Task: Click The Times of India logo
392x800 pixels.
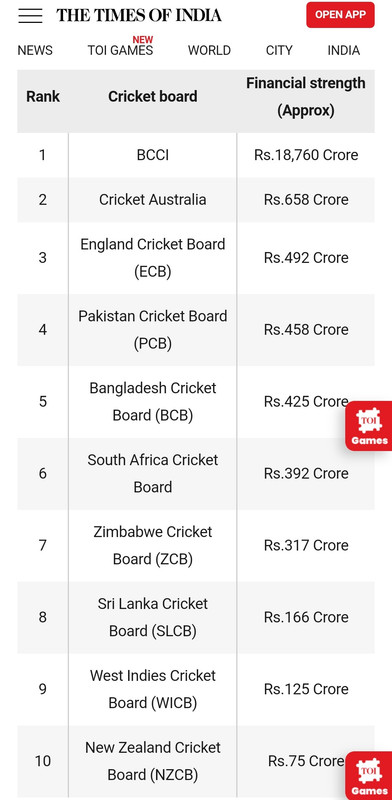Action: coord(139,15)
